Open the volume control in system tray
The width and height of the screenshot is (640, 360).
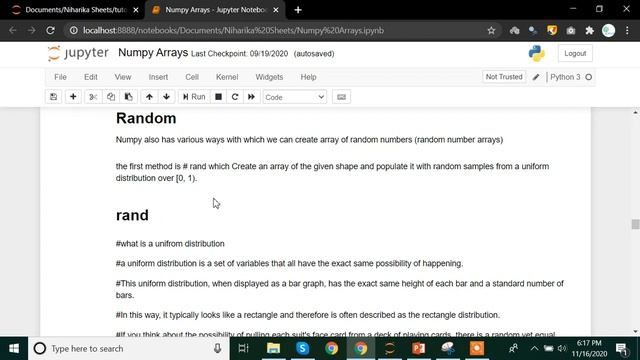pos(562,349)
